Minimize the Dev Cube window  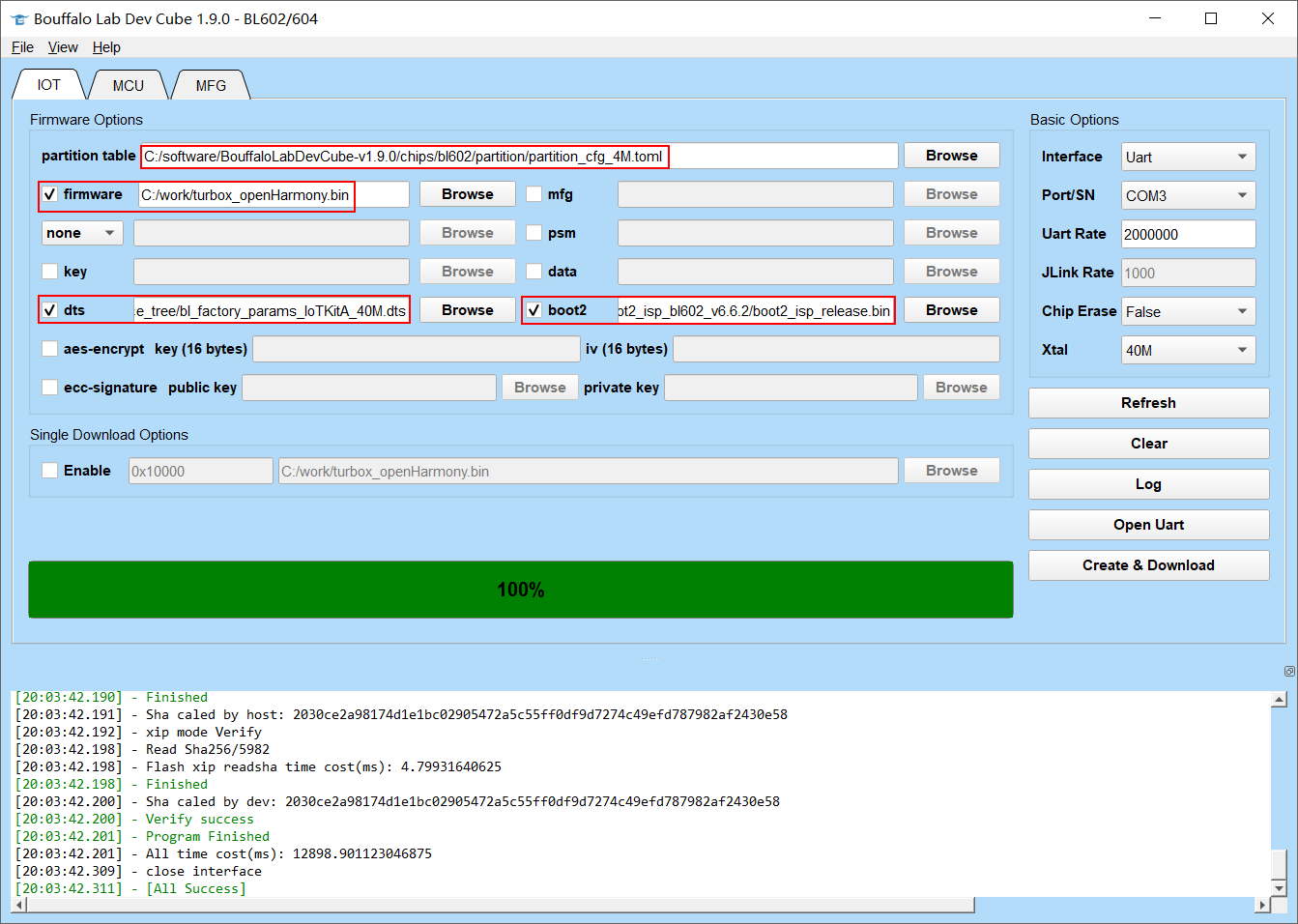click(1154, 18)
